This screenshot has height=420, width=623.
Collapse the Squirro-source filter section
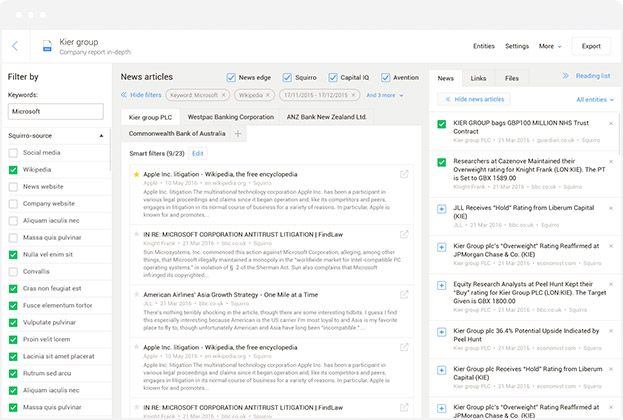tap(101, 136)
